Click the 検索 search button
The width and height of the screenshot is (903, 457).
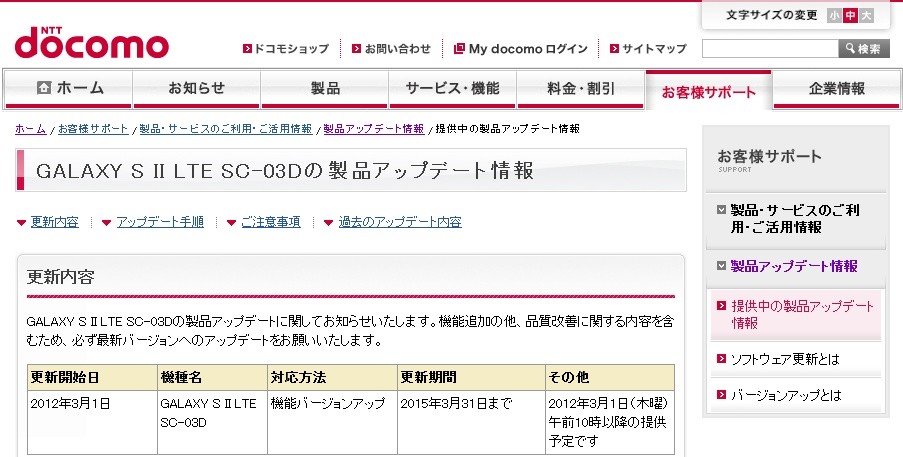coord(864,49)
